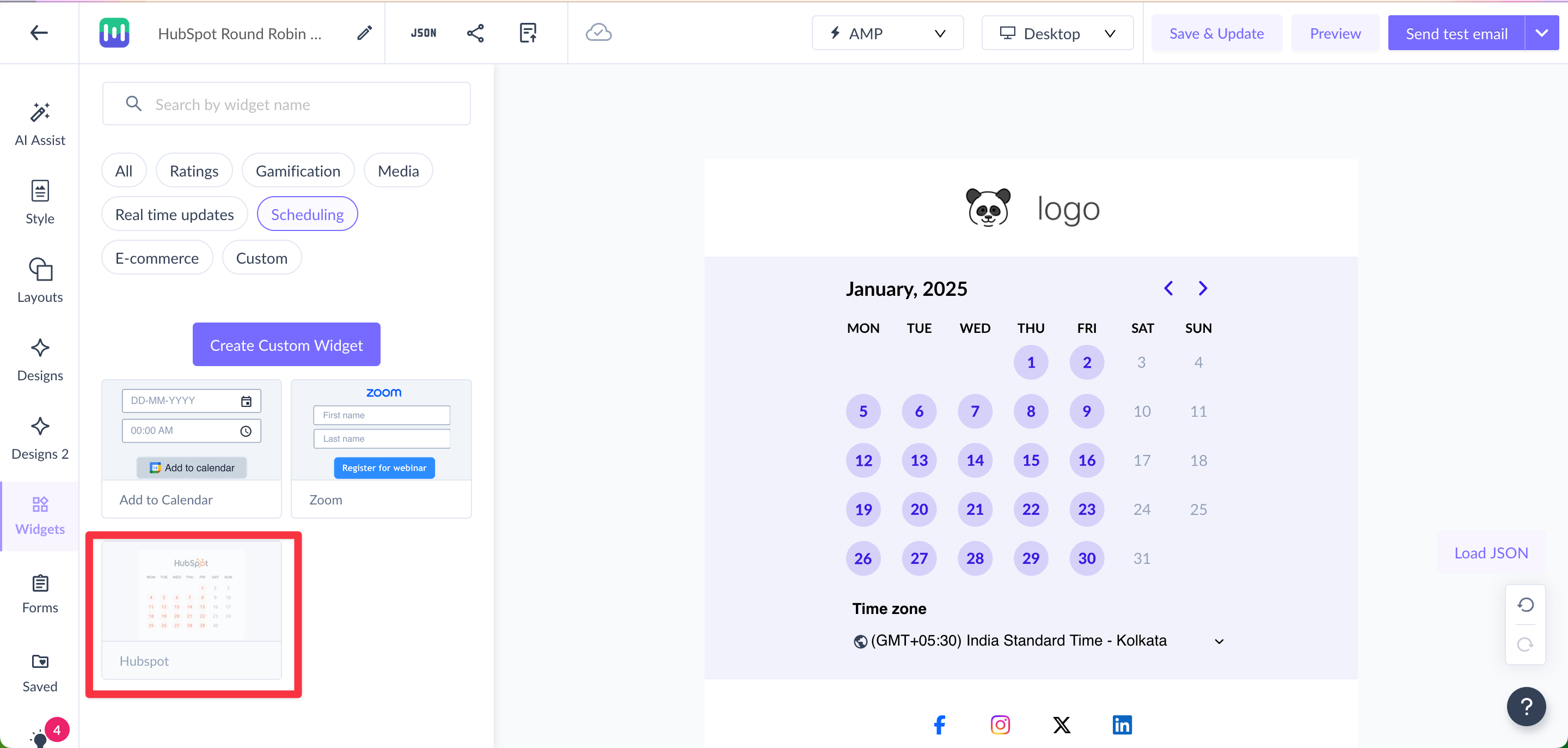Go back using the left arrow icon
The height and width of the screenshot is (748, 1568).
(x=39, y=33)
